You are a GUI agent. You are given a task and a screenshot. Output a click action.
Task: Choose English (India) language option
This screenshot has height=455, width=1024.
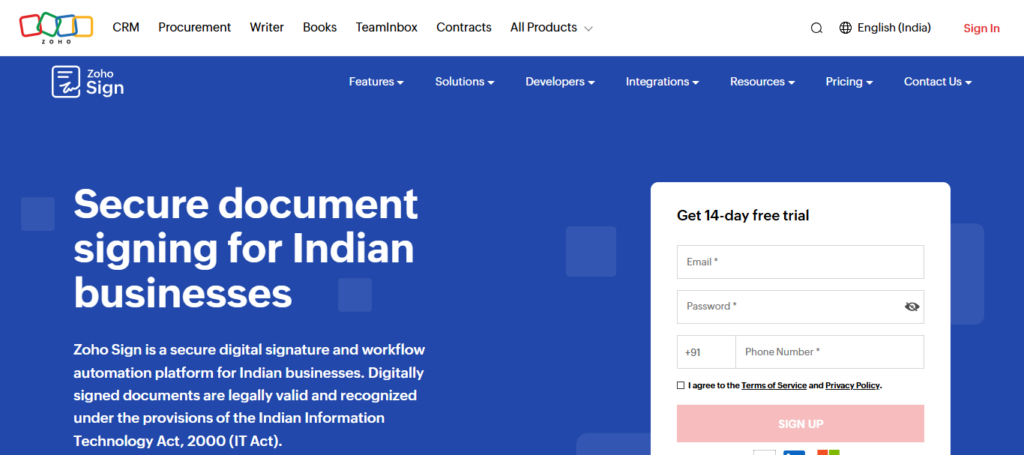click(x=894, y=27)
